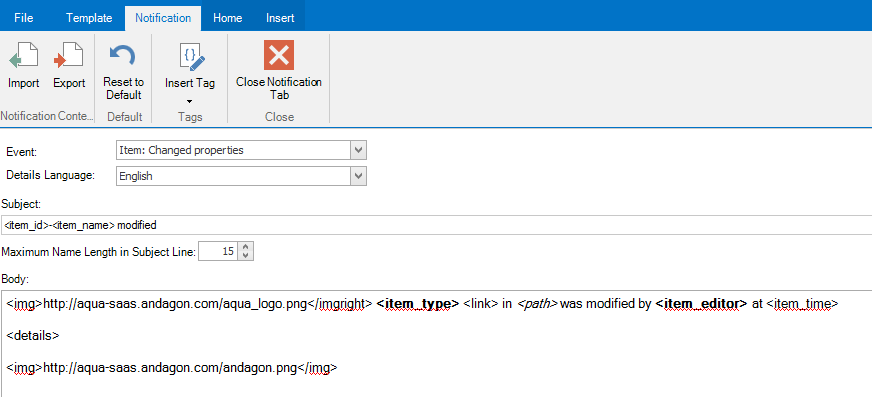Click the Reset to Default icon

[x=123, y=56]
